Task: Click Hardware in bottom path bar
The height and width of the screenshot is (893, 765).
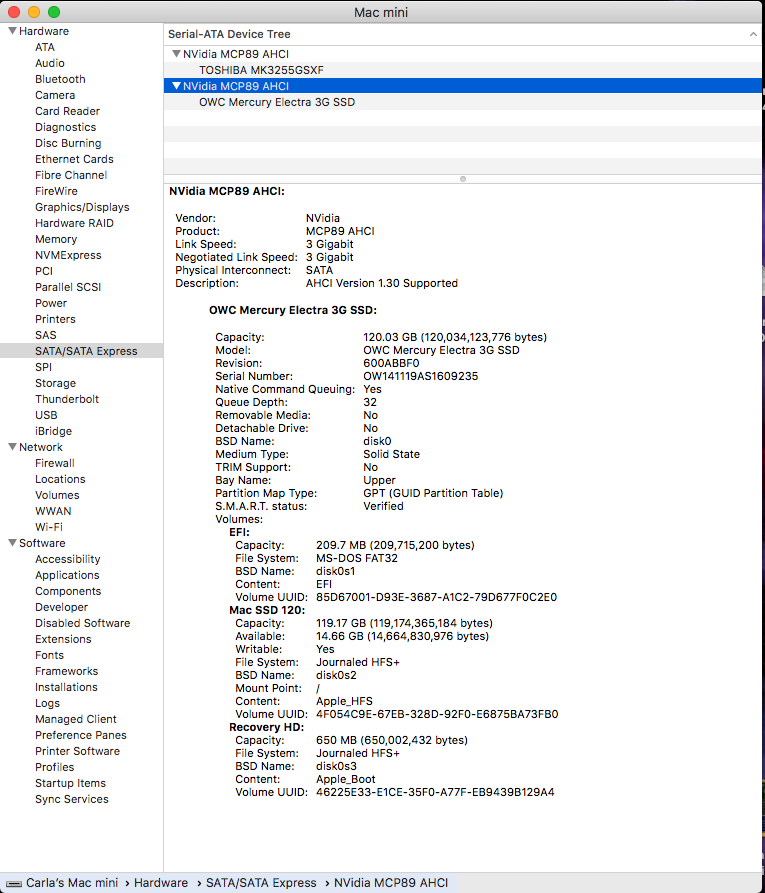Action: pyautogui.click(x=161, y=883)
